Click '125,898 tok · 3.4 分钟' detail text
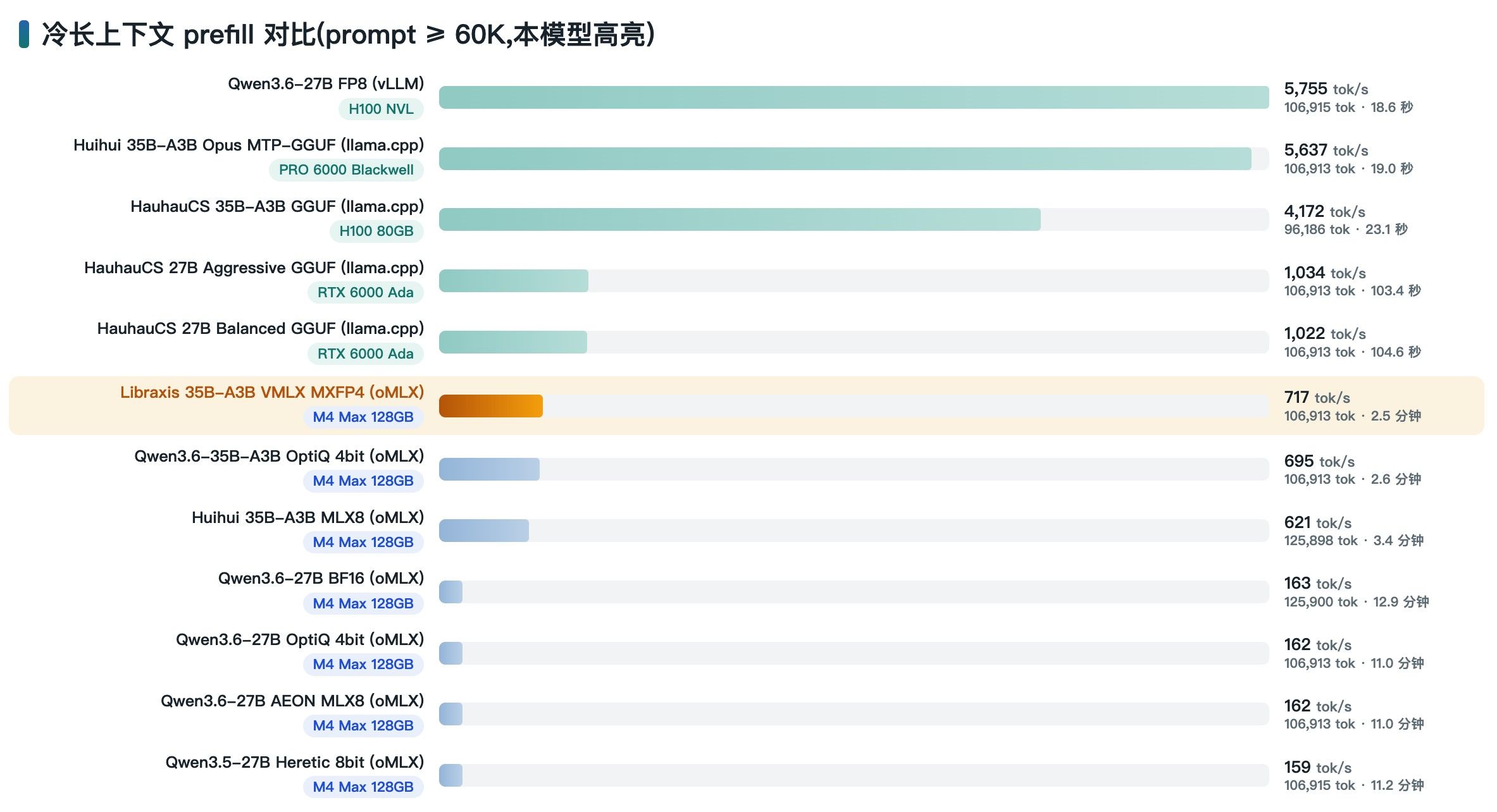The height and width of the screenshot is (812, 1497). click(1353, 541)
